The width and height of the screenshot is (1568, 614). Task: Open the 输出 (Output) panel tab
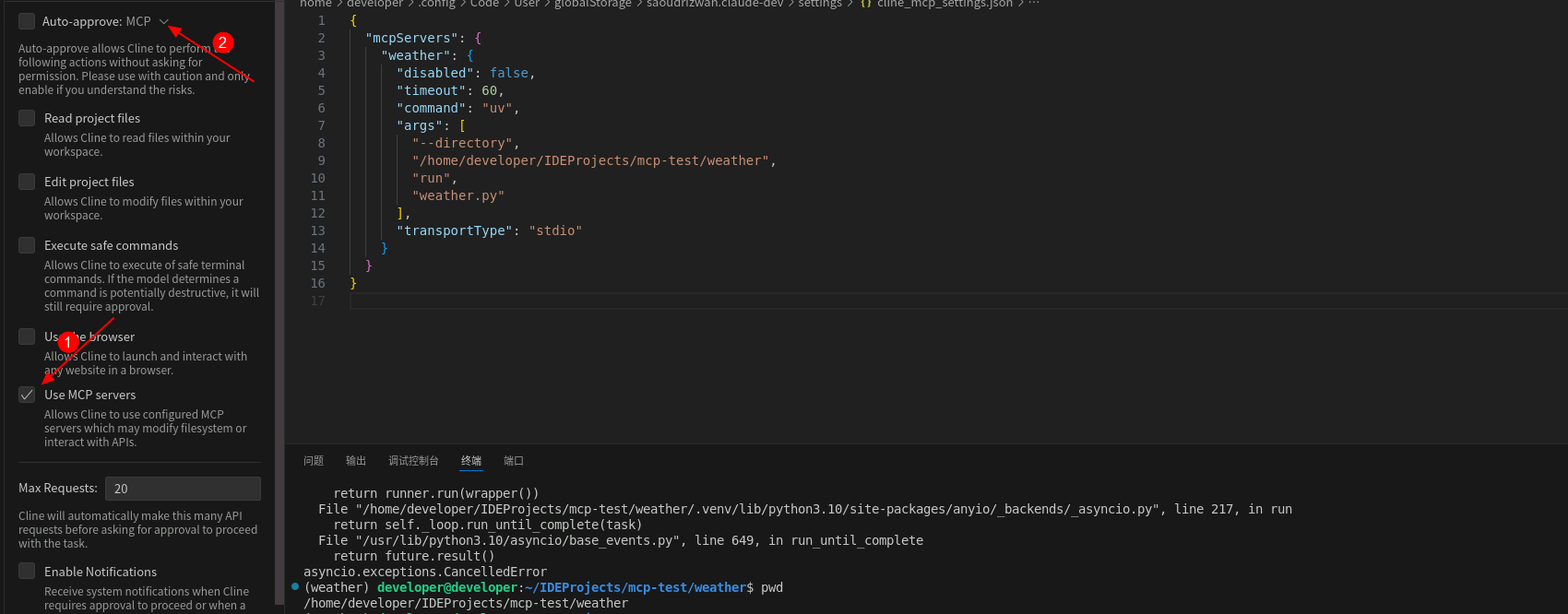356,461
